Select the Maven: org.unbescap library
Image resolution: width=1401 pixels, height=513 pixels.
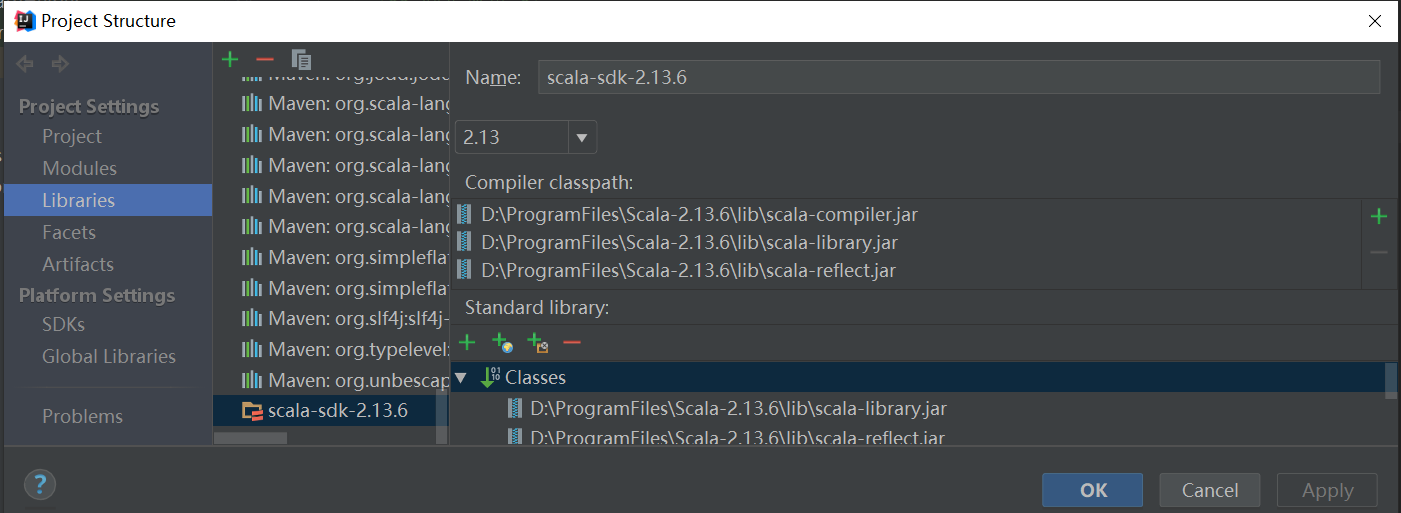(x=329, y=380)
